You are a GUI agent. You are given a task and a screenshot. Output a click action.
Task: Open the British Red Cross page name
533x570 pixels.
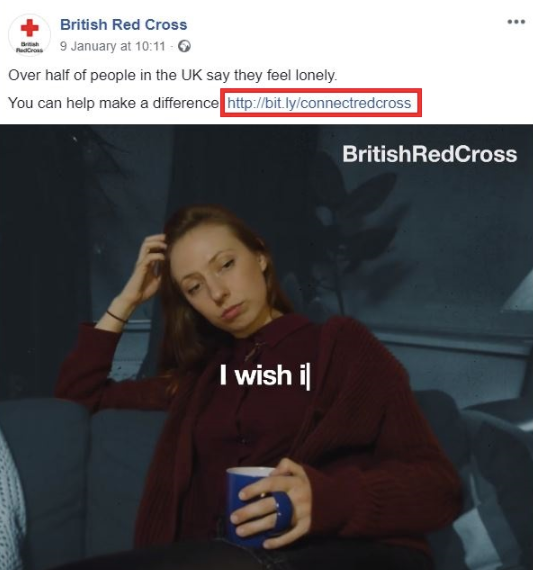(124, 25)
